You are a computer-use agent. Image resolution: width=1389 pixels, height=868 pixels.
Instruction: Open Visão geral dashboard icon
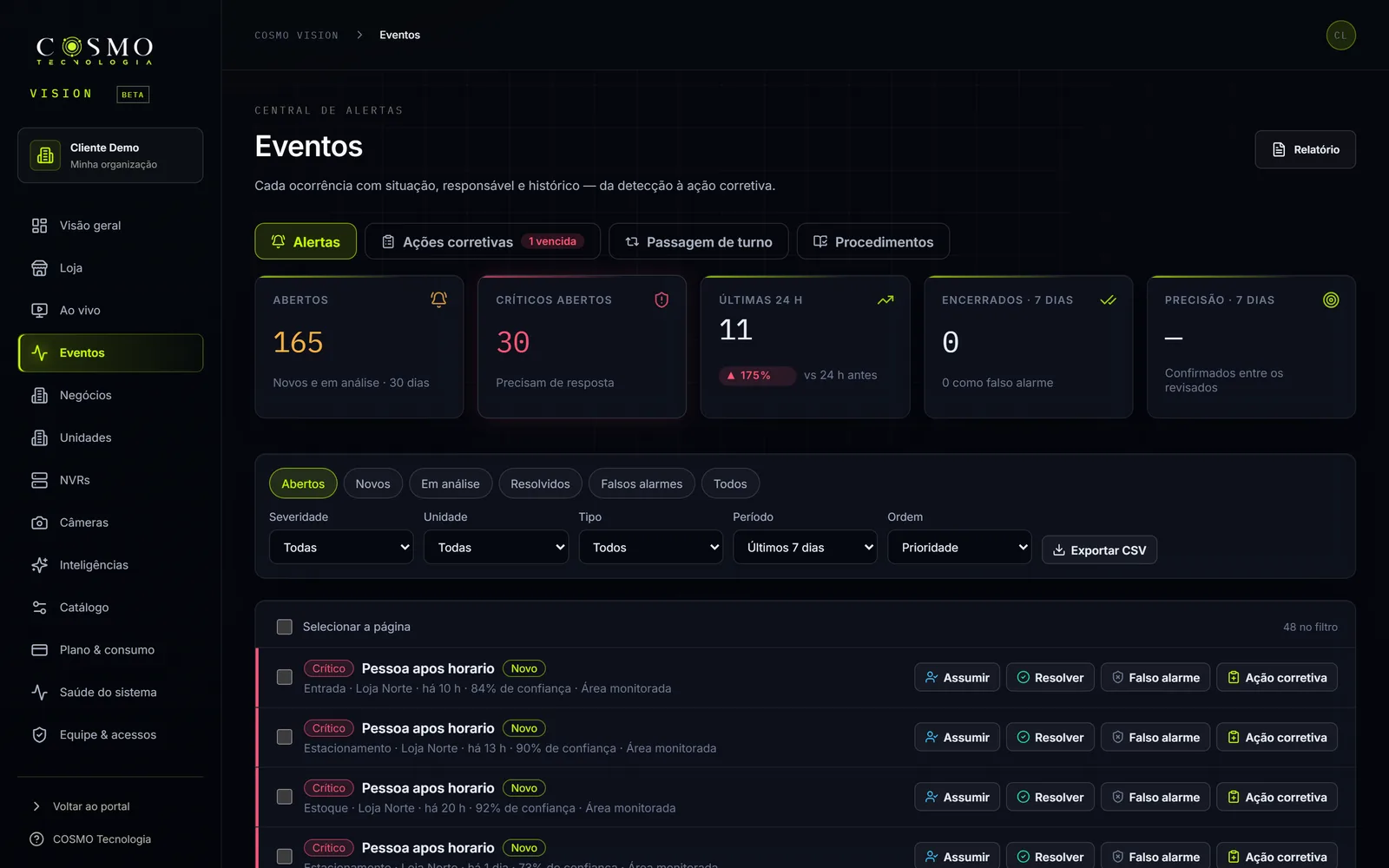click(39, 226)
